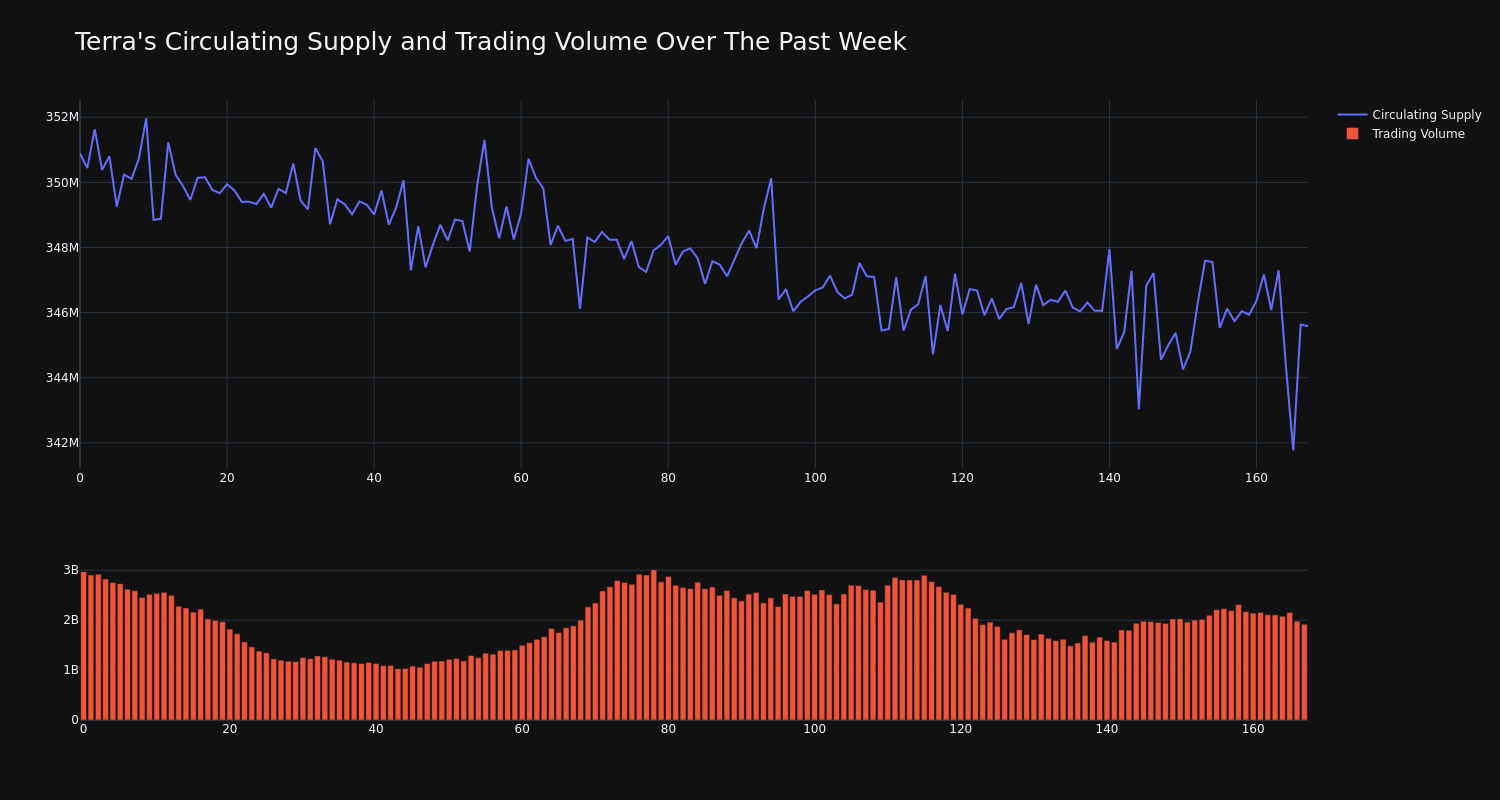
Task: Click the 346M y-axis label
Action: [62, 313]
